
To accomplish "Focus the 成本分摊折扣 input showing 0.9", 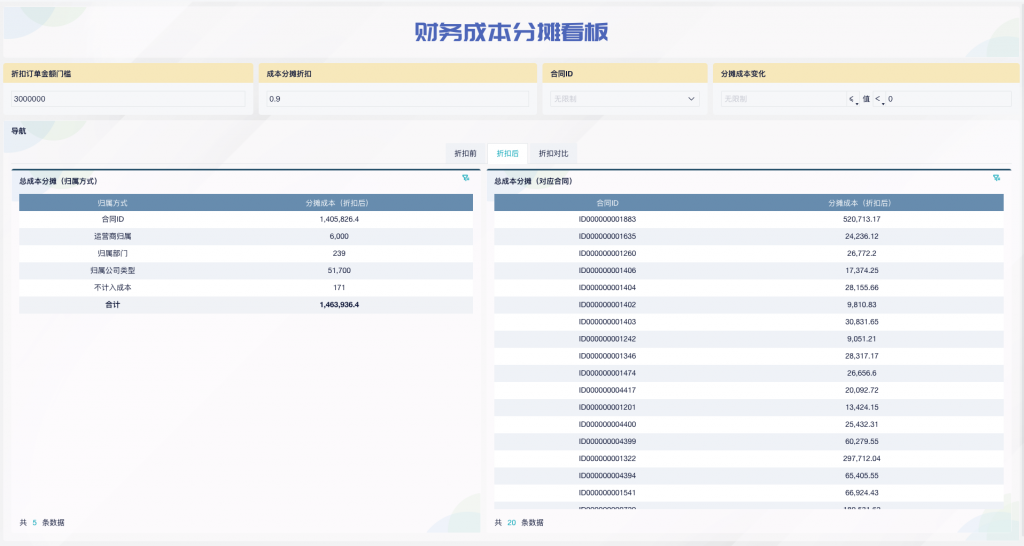I will [396, 99].
